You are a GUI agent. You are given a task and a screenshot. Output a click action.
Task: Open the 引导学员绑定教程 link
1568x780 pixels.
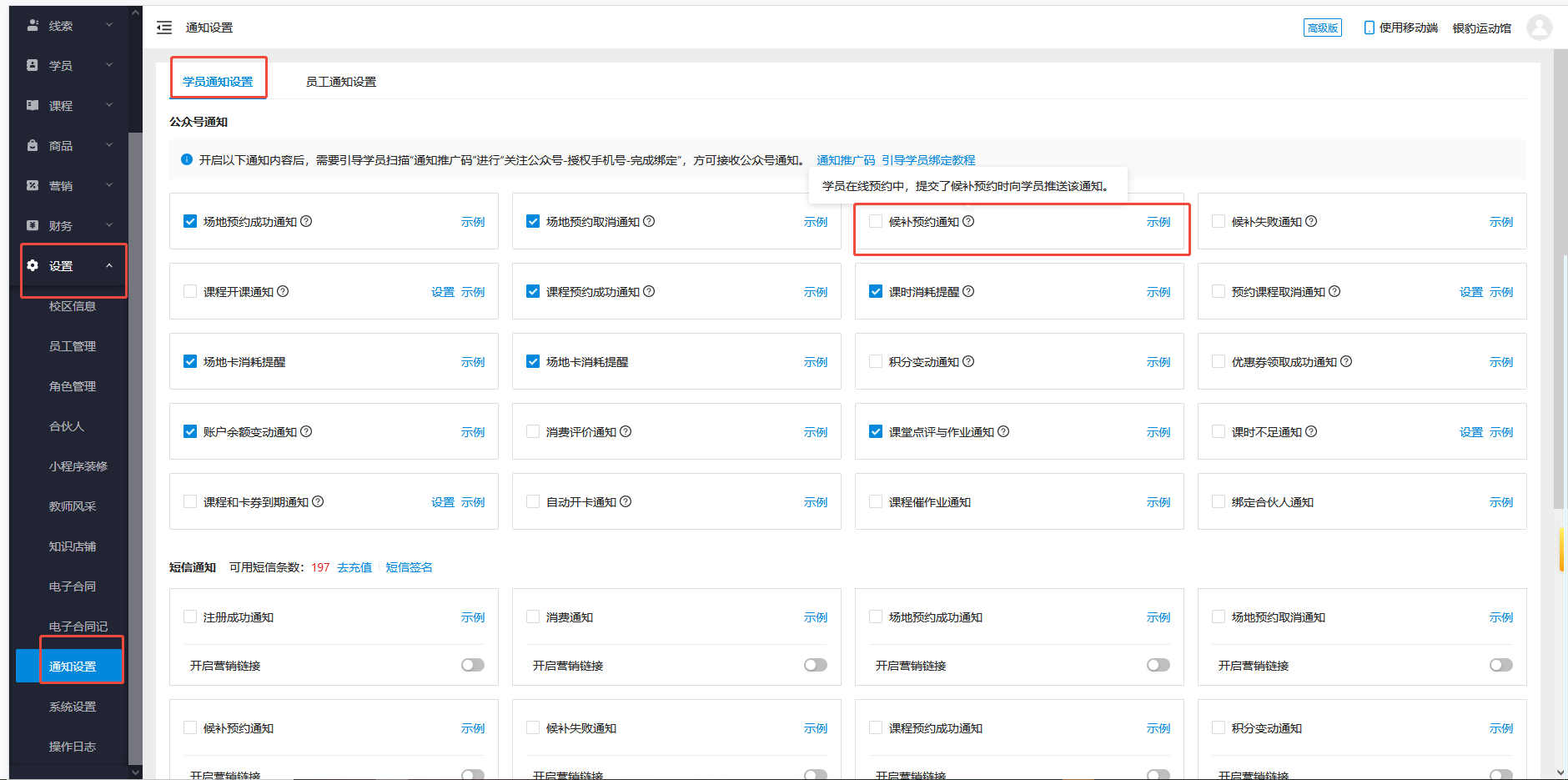928,160
